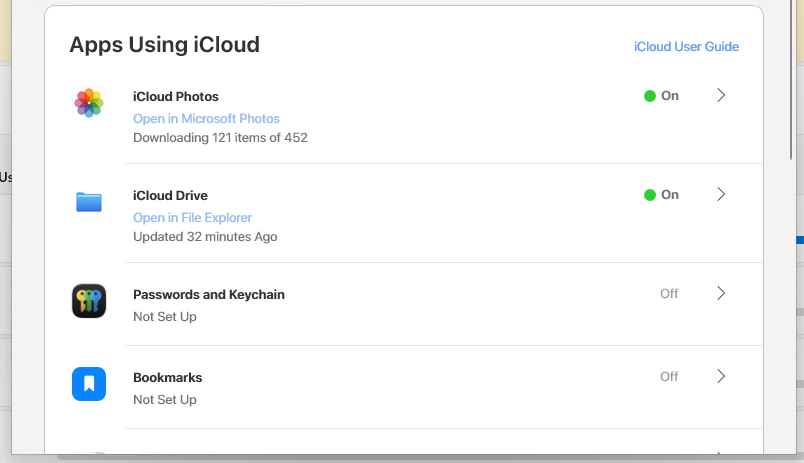The height and width of the screenshot is (463, 804).
Task: Click Open in Microsoft Photos link
Action: point(206,119)
